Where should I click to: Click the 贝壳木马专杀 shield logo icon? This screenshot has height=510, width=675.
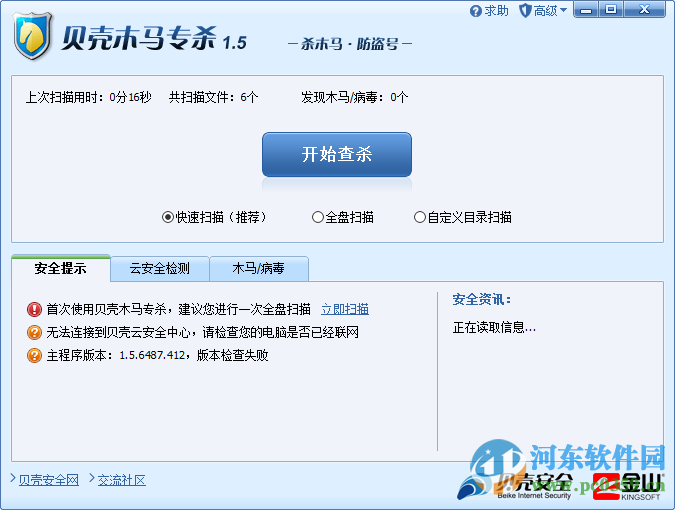point(33,36)
